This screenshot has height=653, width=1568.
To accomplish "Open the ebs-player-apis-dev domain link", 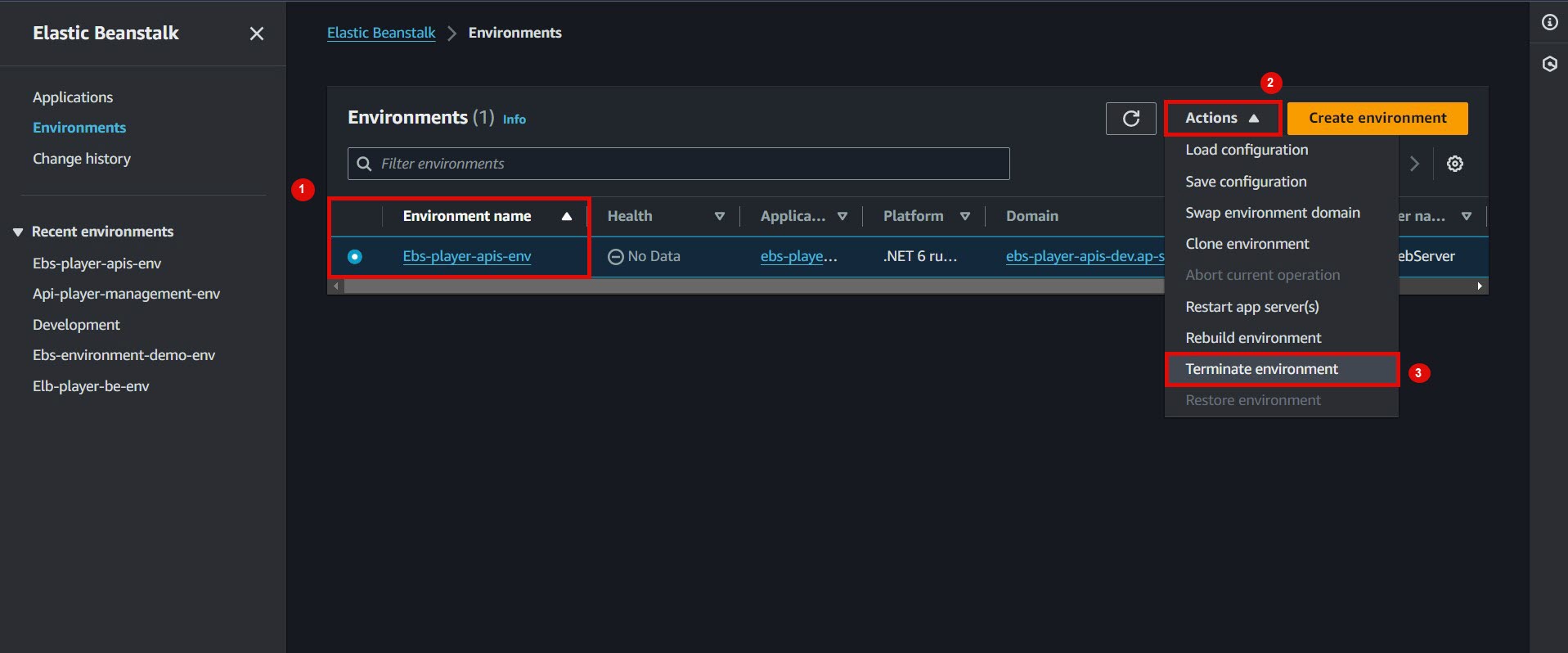I will [1085, 256].
